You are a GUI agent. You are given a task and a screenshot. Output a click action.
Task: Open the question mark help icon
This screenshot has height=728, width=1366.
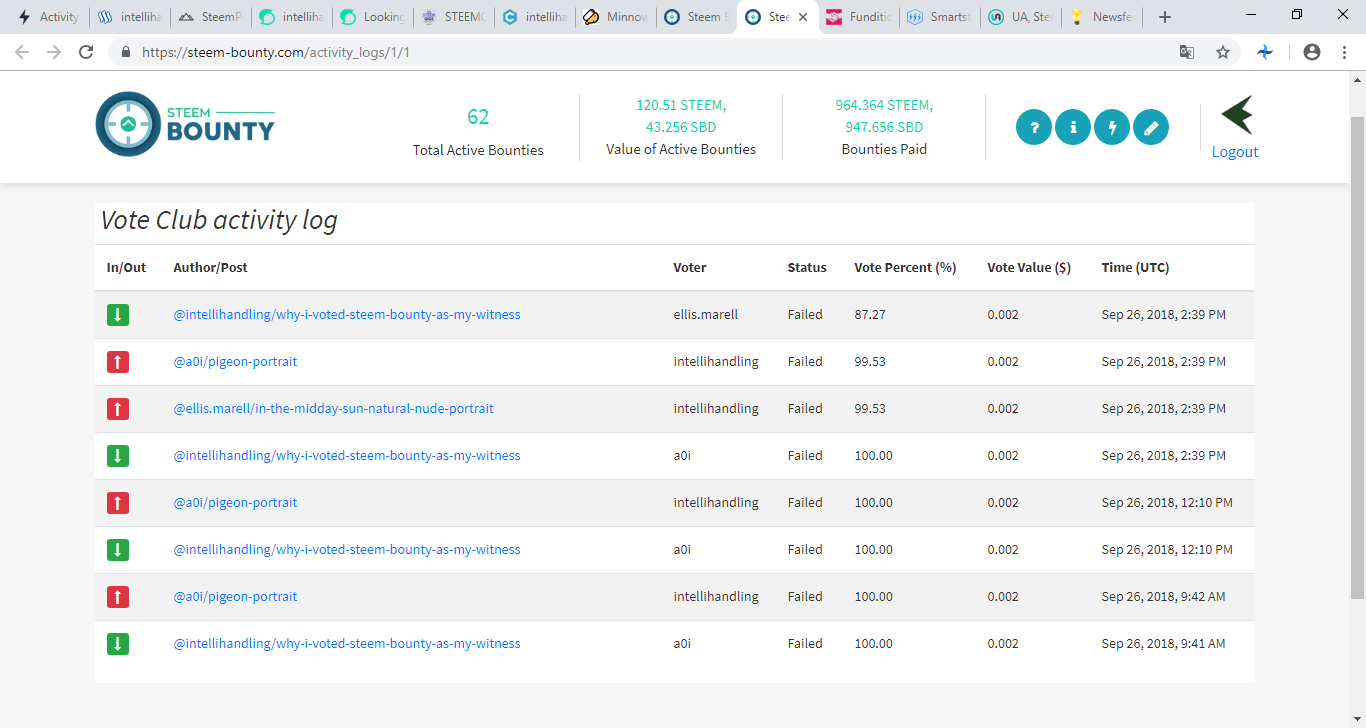[x=1034, y=127]
